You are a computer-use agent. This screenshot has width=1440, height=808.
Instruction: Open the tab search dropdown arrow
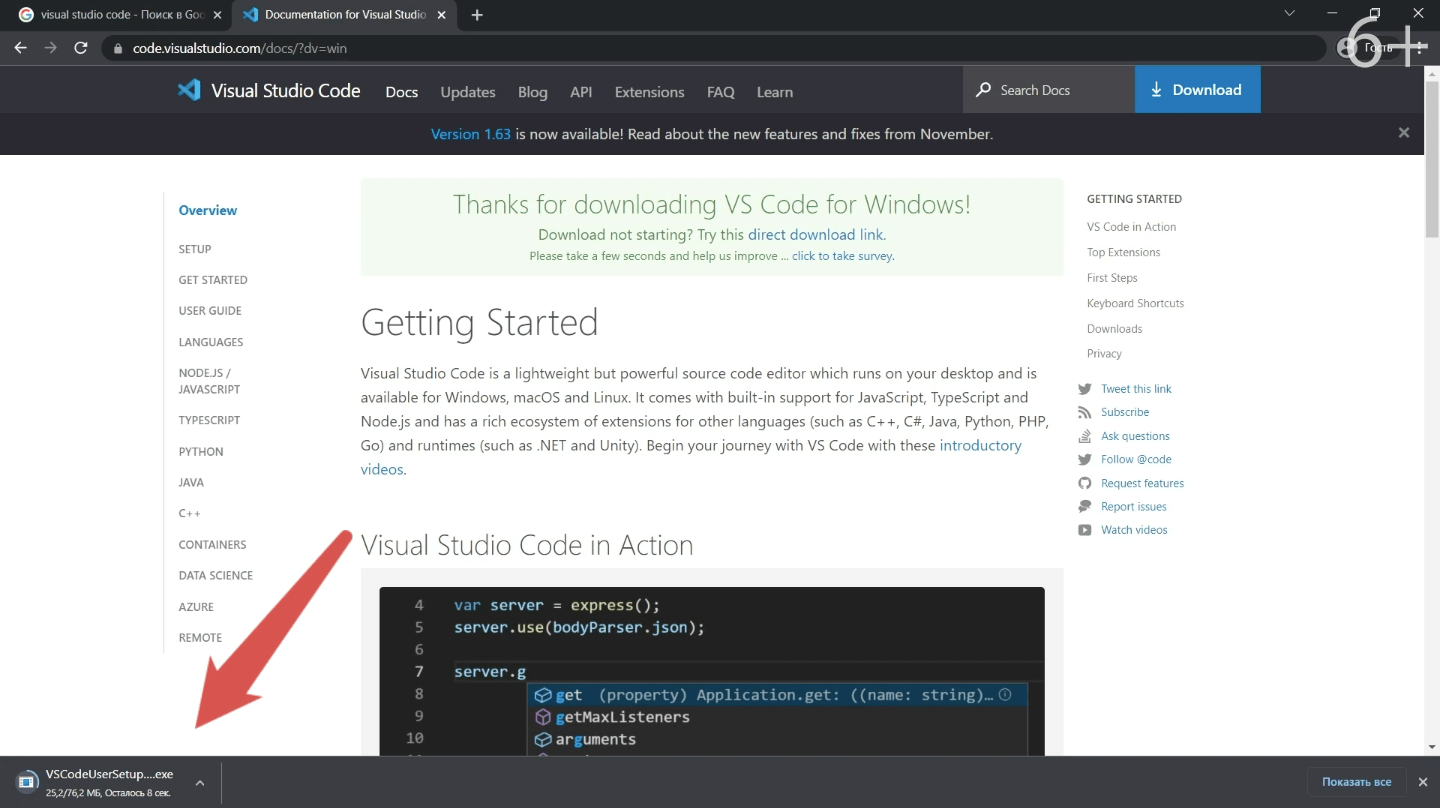point(1289,14)
